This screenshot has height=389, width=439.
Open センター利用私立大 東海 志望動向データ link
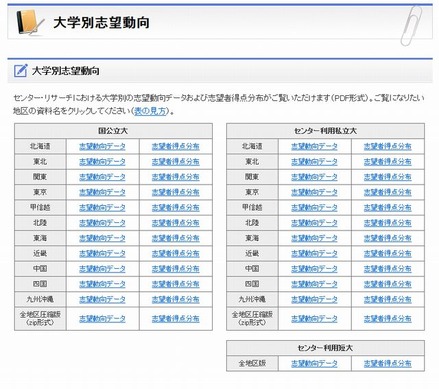[314, 238]
